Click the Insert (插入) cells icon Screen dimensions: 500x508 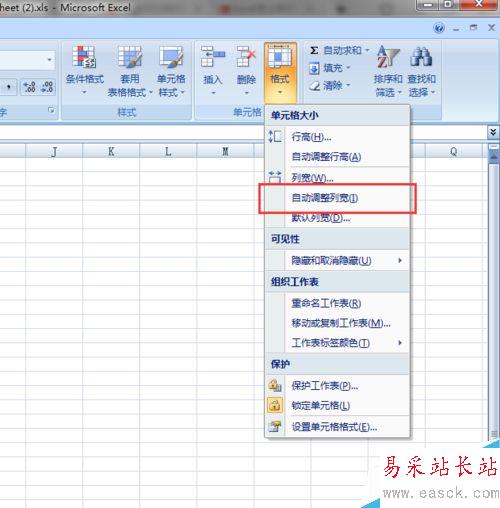pyautogui.click(x=213, y=57)
